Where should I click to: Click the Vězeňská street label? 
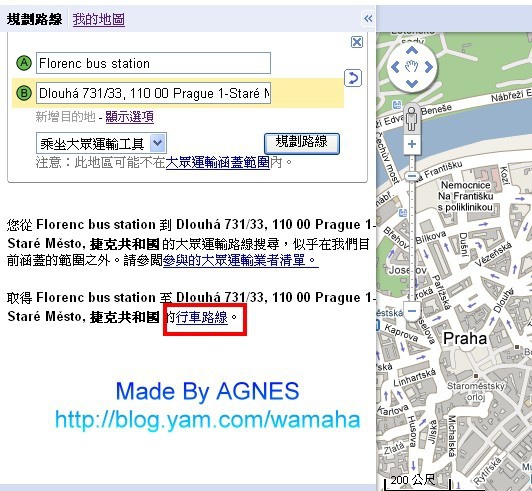pyautogui.click(x=493, y=254)
